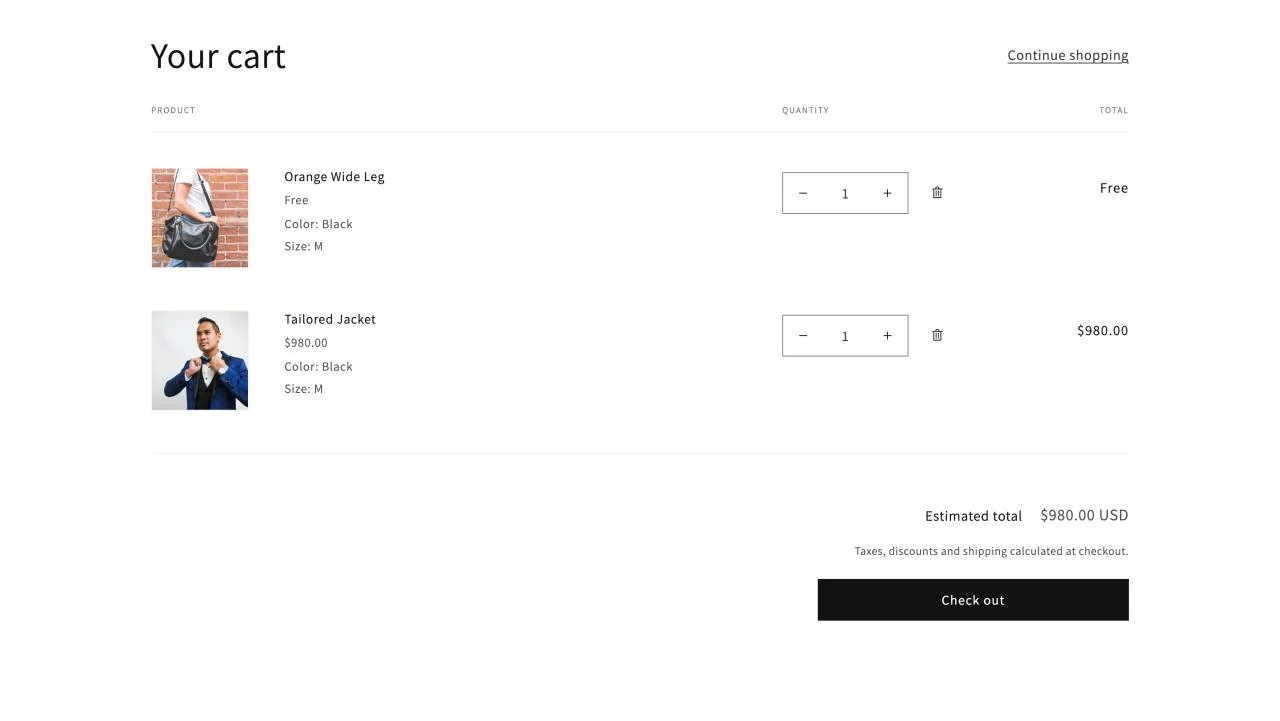Click the Orange Wide Leg quantity field
The width and height of the screenshot is (1280, 721).
[x=845, y=193]
